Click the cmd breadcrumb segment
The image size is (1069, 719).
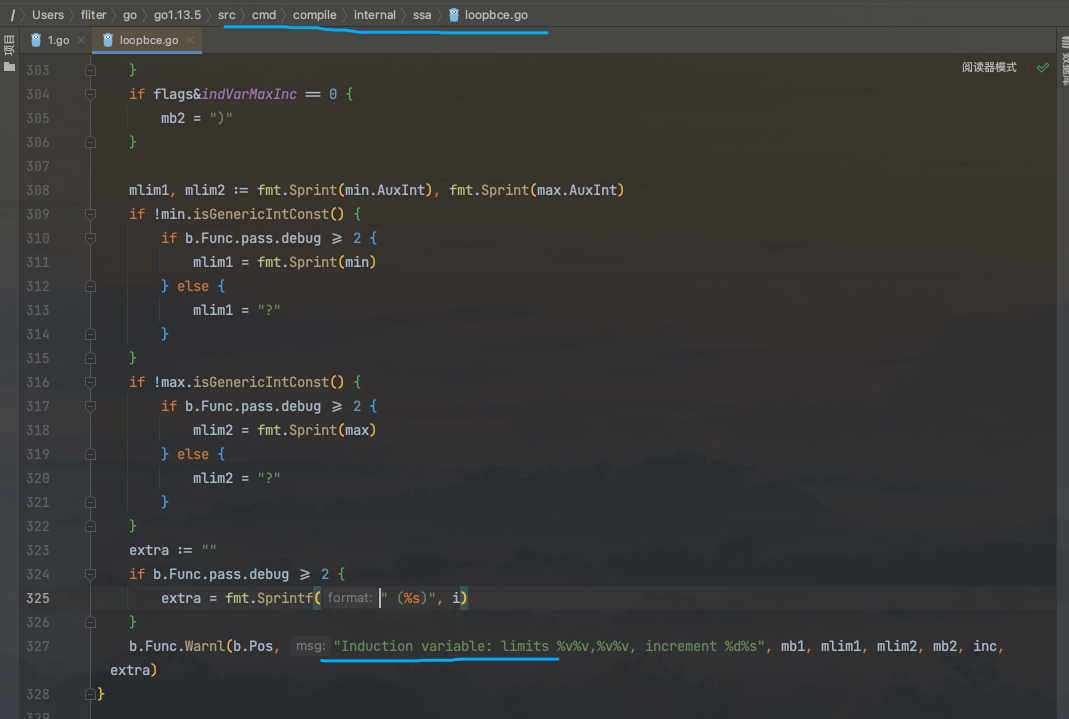click(x=264, y=14)
